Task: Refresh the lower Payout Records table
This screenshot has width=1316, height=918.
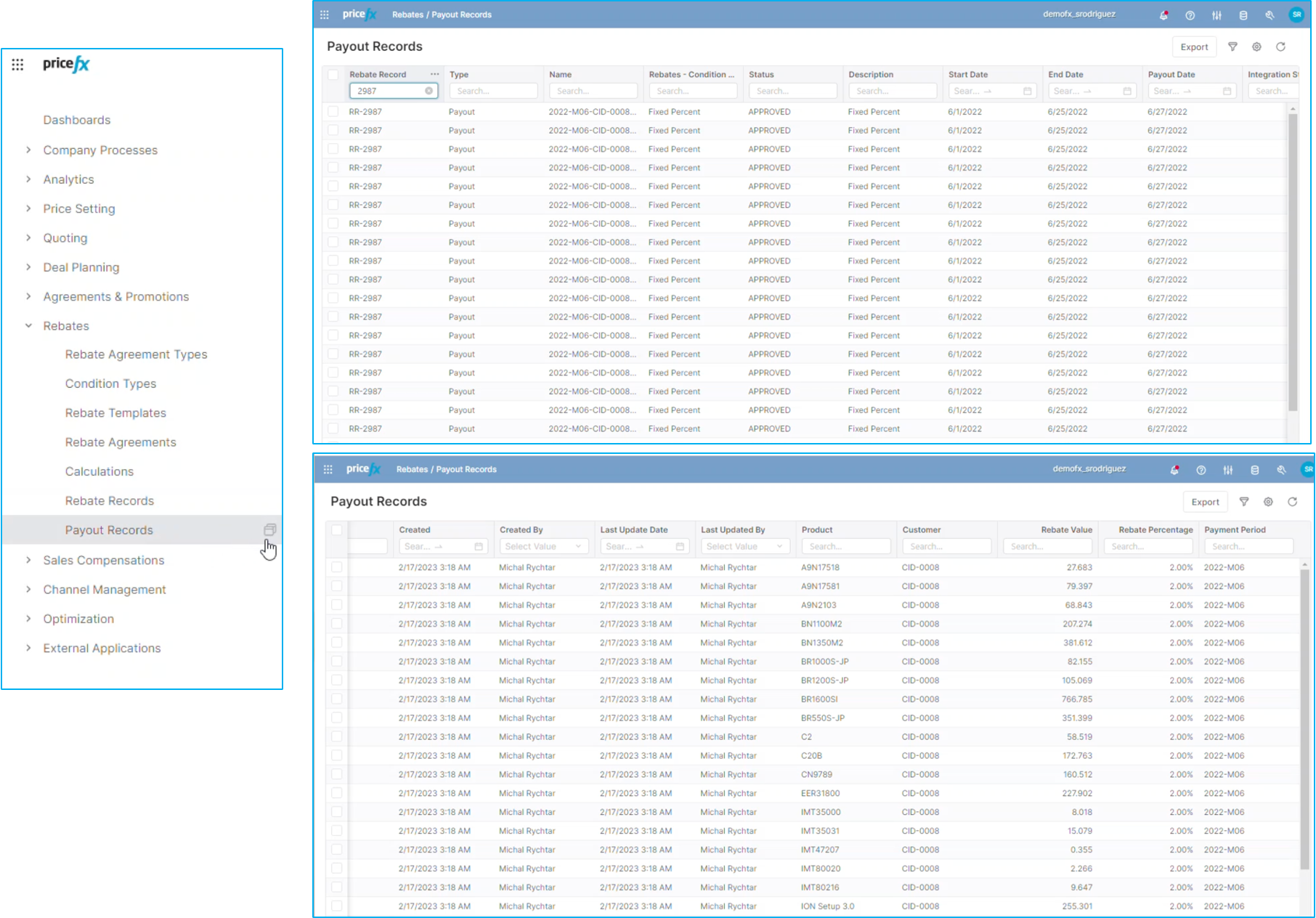Action: (1292, 502)
